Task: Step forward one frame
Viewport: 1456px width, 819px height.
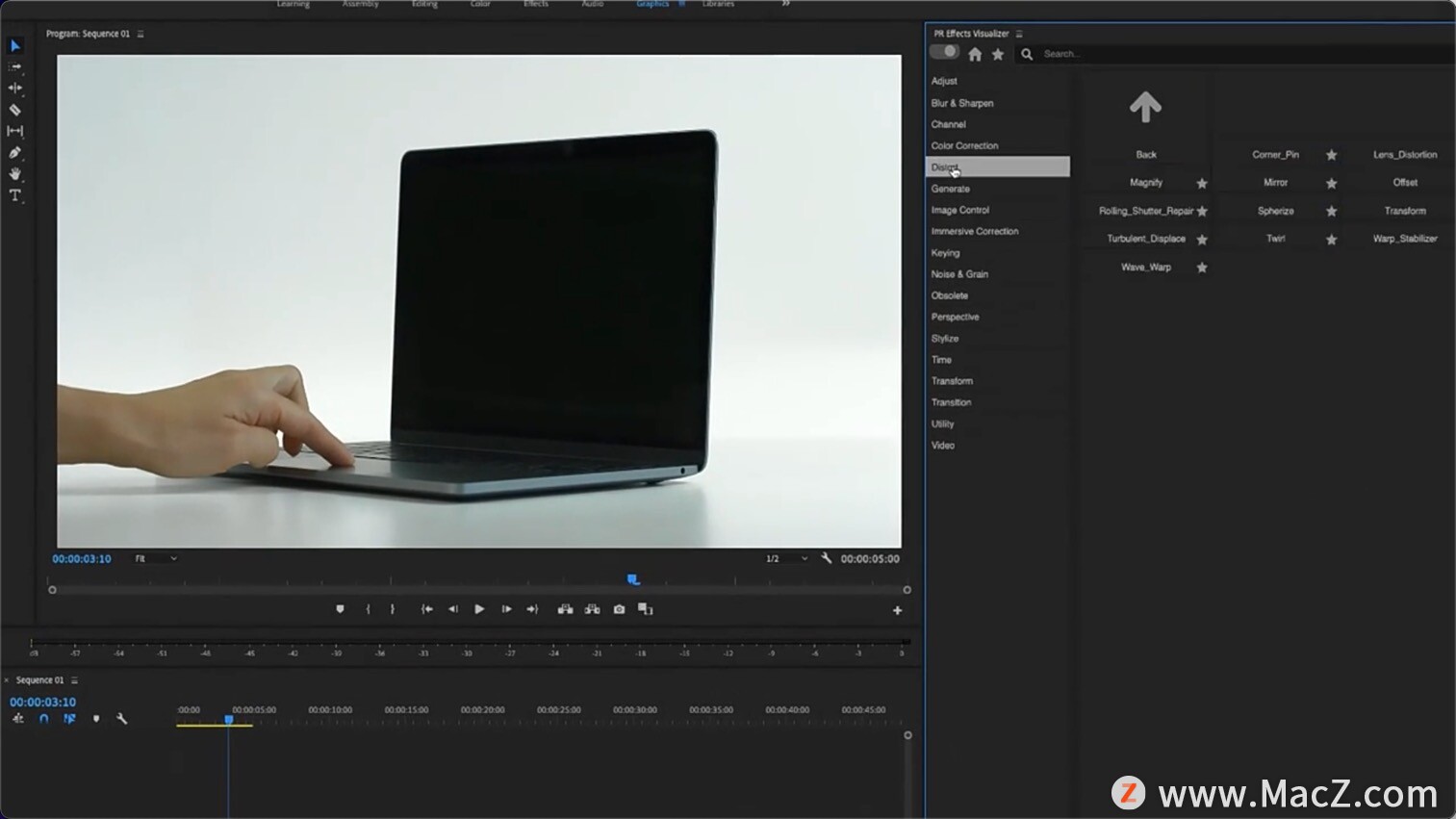Action: coord(506,609)
